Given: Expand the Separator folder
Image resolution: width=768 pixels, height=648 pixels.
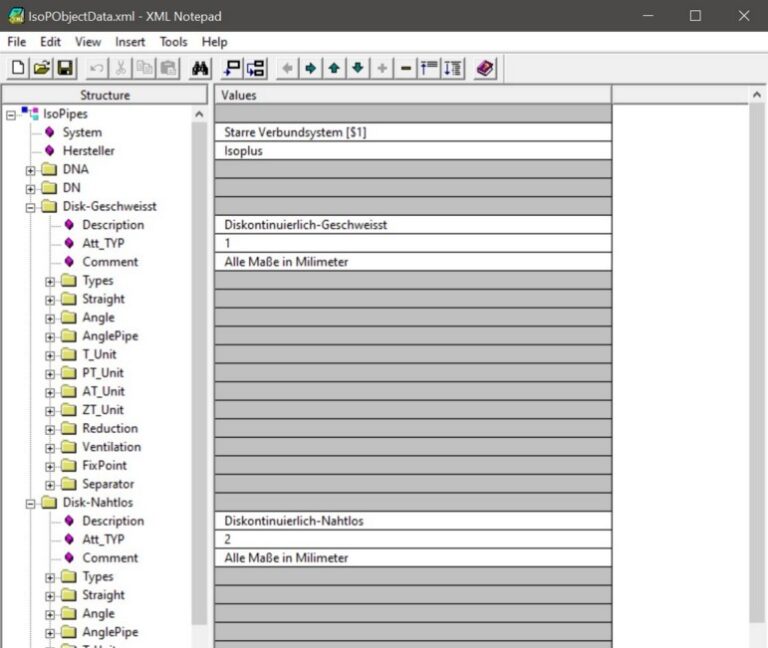Looking at the screenshot, I should pyautogui.click(x=50, y=485).
